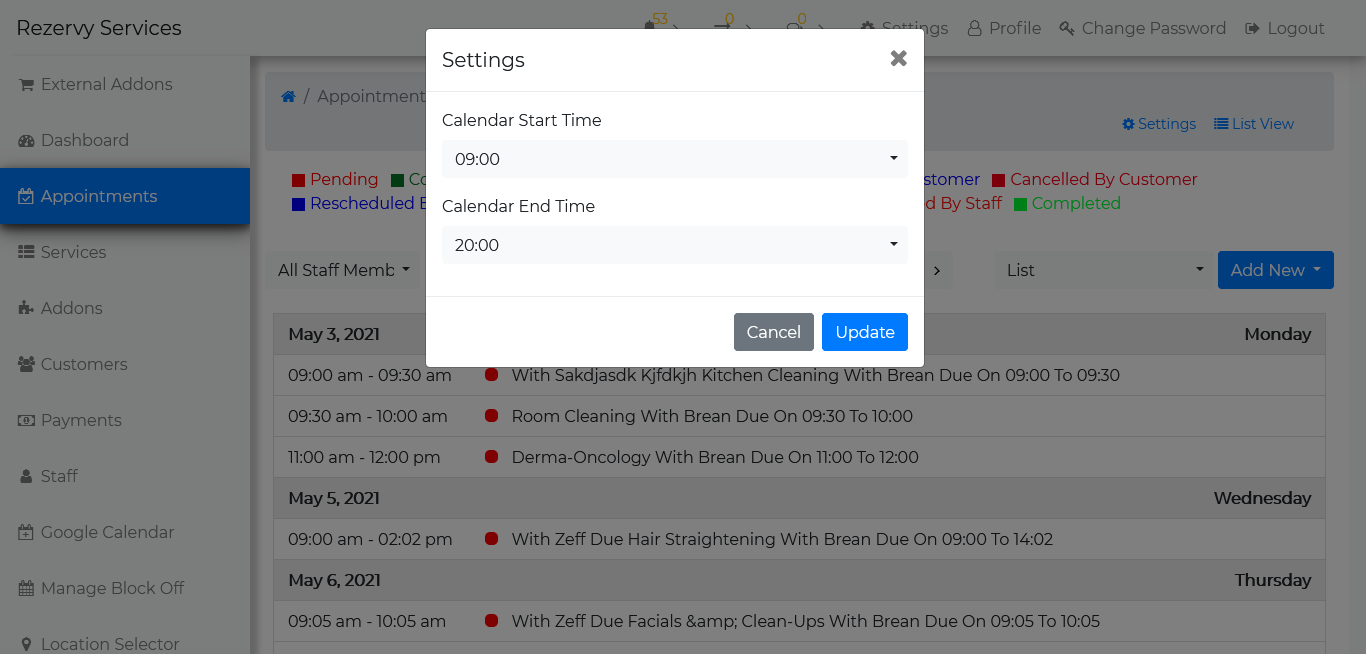This screenshot has width=1366, height=654.
Task: Click the home breadcrumb icon
Action: point(289,95)
